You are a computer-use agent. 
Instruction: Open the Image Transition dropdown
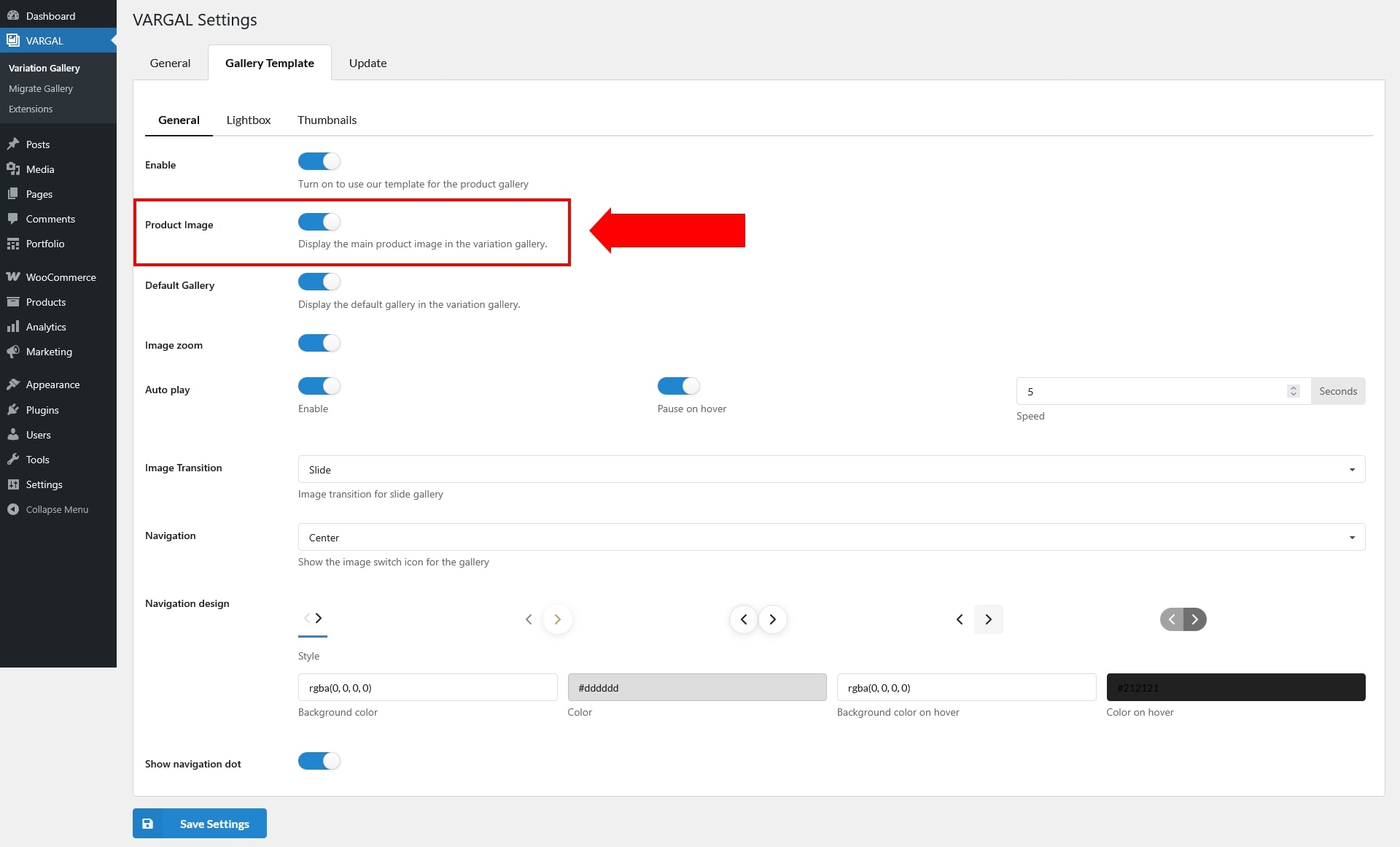click(x=831, y=469)
